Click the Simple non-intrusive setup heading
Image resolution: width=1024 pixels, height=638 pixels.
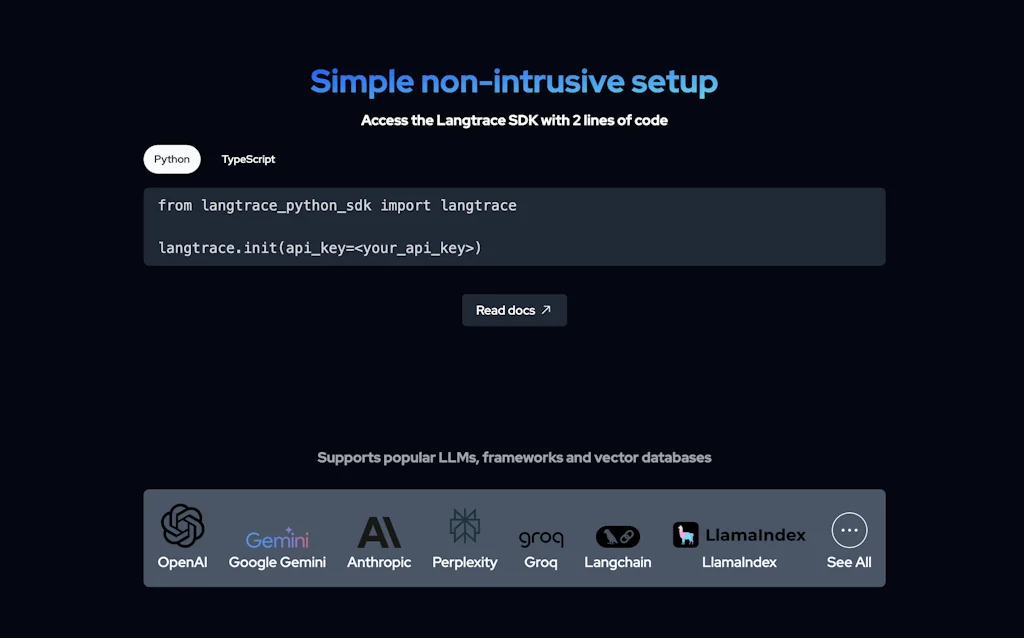(514, 81)
